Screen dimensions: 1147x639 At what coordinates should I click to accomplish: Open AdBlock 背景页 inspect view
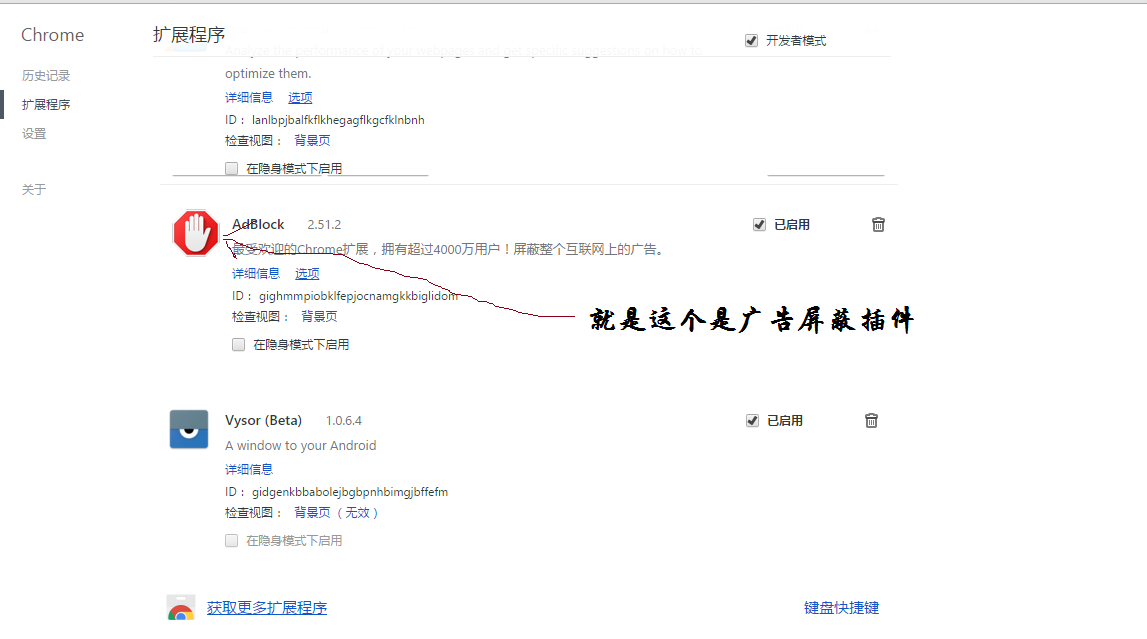(319, 317)
